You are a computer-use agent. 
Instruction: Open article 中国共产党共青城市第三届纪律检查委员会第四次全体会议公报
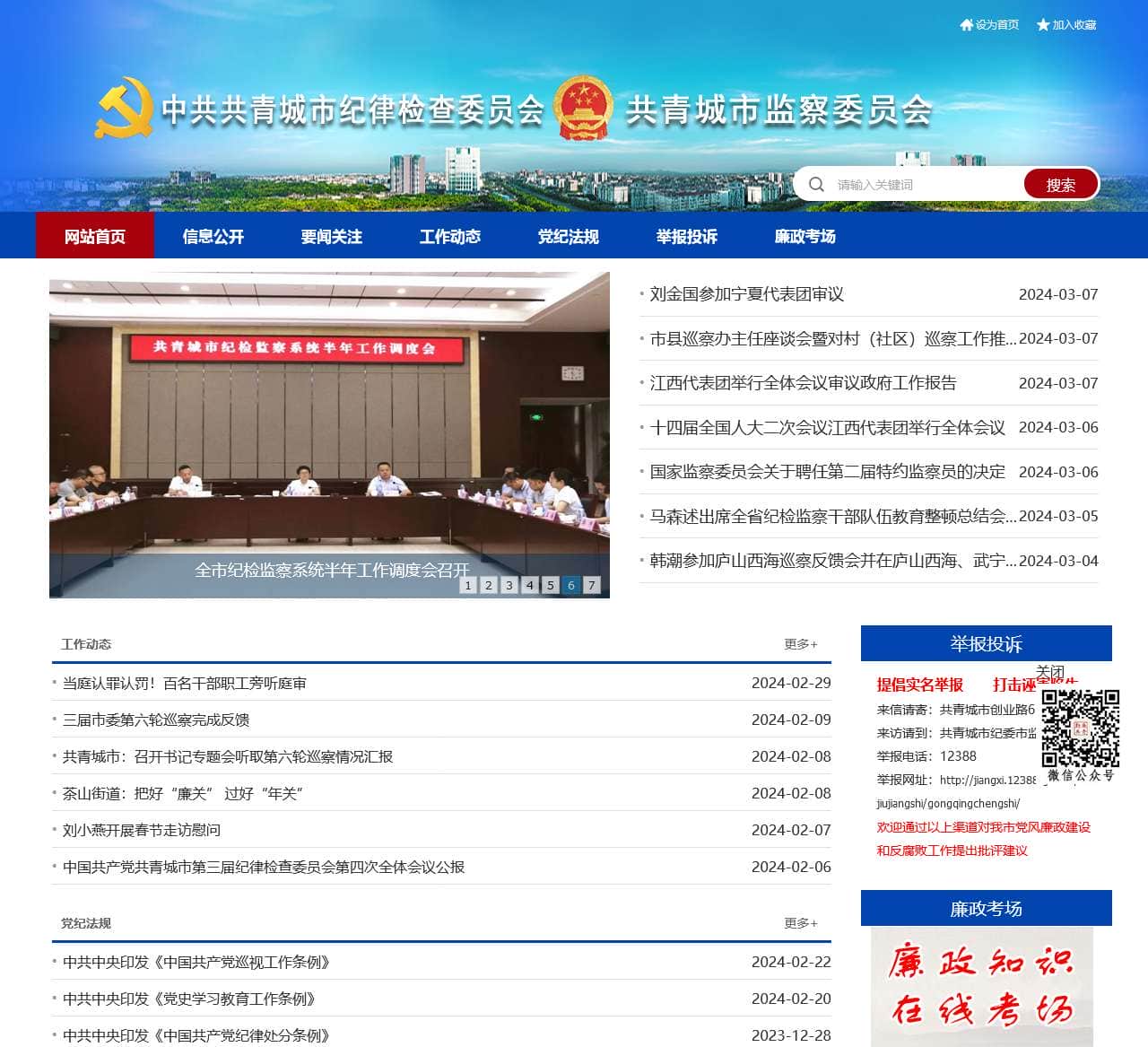(x=264, y=868)
